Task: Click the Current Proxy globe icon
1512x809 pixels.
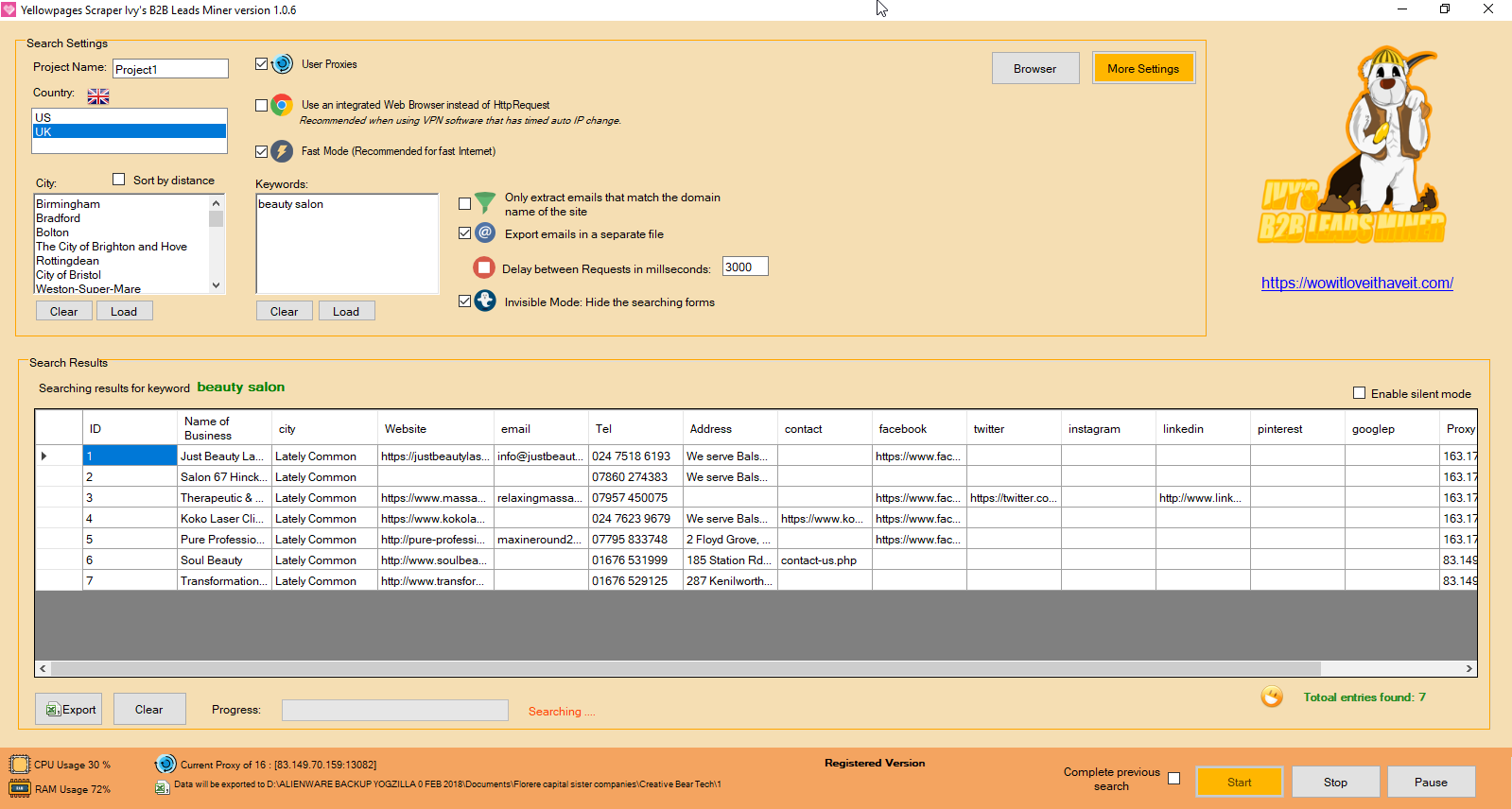Action: coord(165,764)
